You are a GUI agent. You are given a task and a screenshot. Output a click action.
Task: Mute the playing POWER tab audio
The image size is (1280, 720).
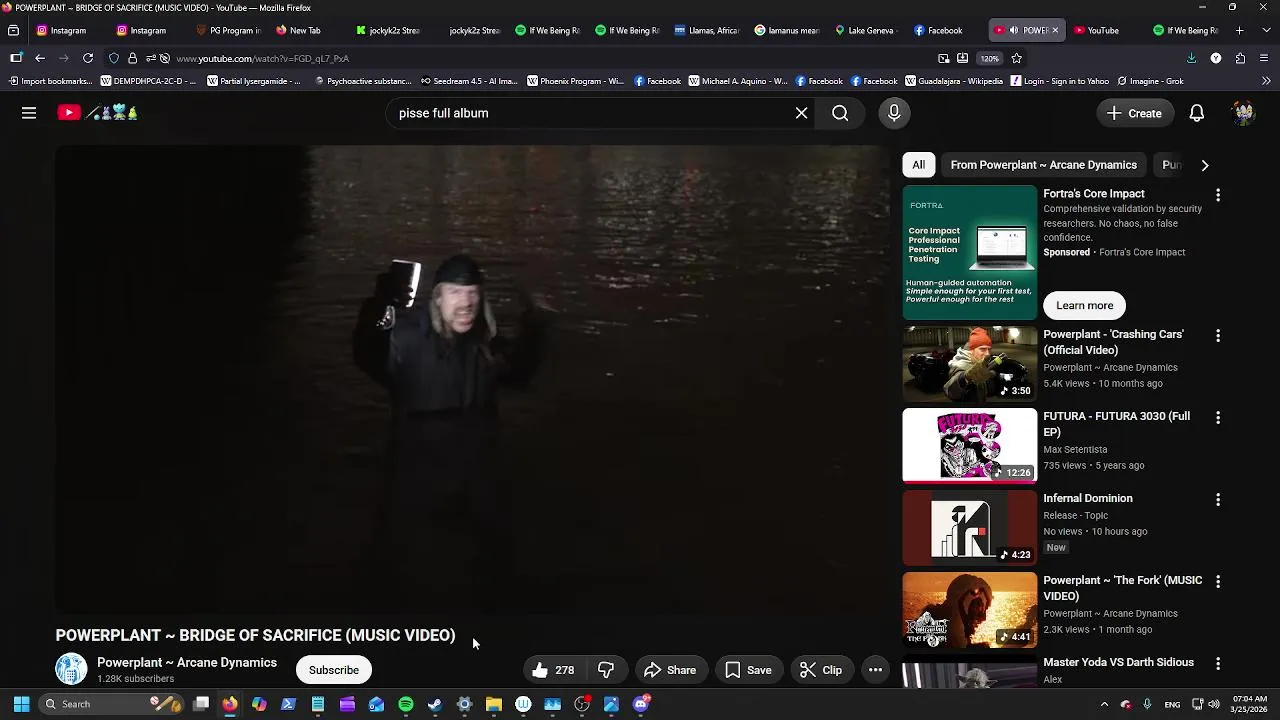[1012, 30]
